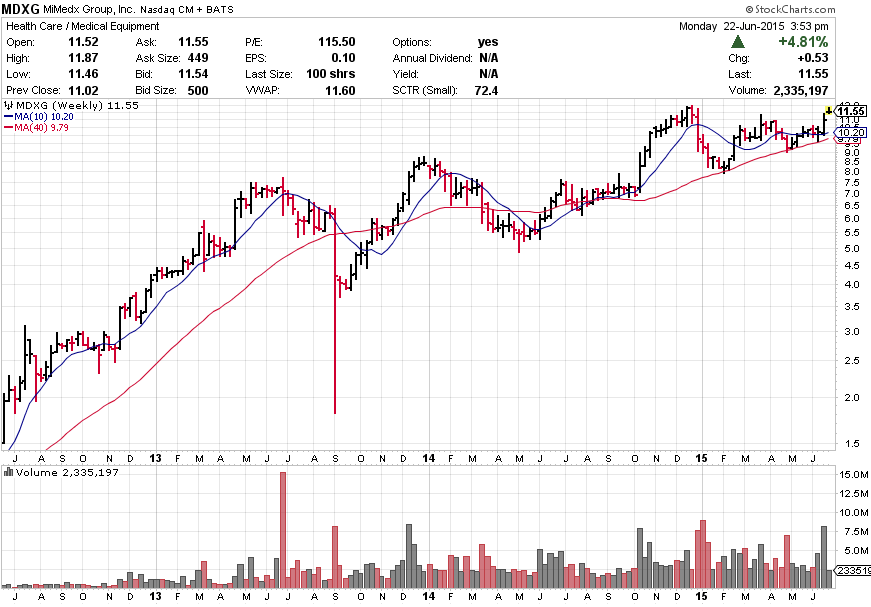Click the Yield label
This screenshot has height=607, width=871.
click(x=406, y=74)
